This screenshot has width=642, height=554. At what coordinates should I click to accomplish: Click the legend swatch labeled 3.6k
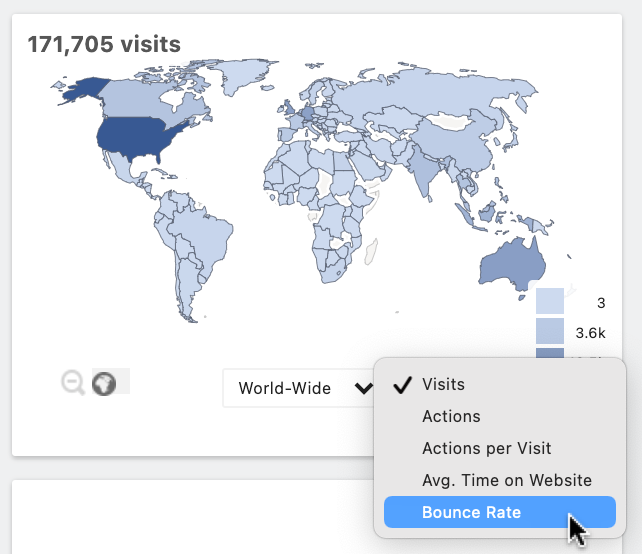[x=550, y=331]
